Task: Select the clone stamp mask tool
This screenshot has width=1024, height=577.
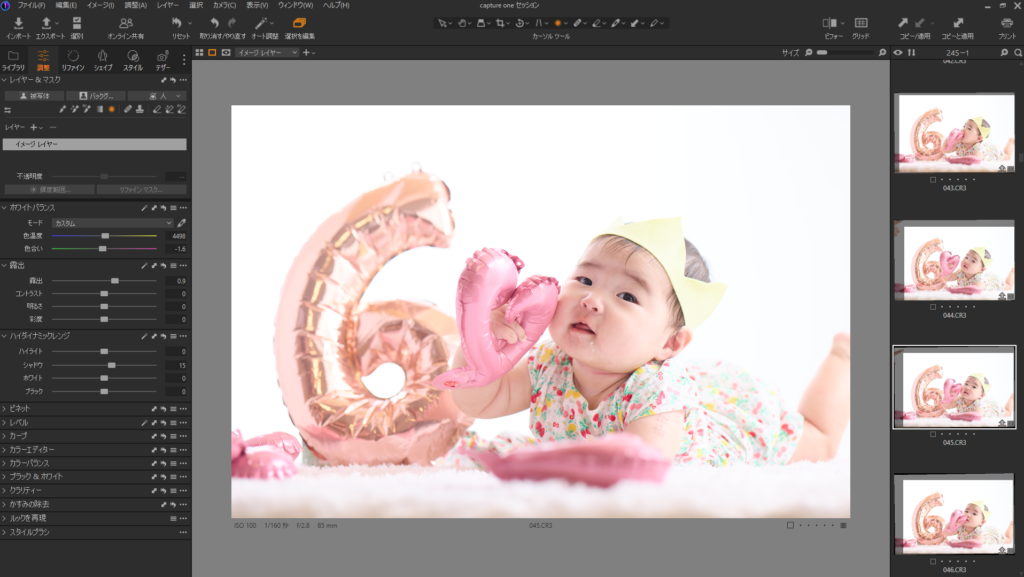Action: point(140,109)
